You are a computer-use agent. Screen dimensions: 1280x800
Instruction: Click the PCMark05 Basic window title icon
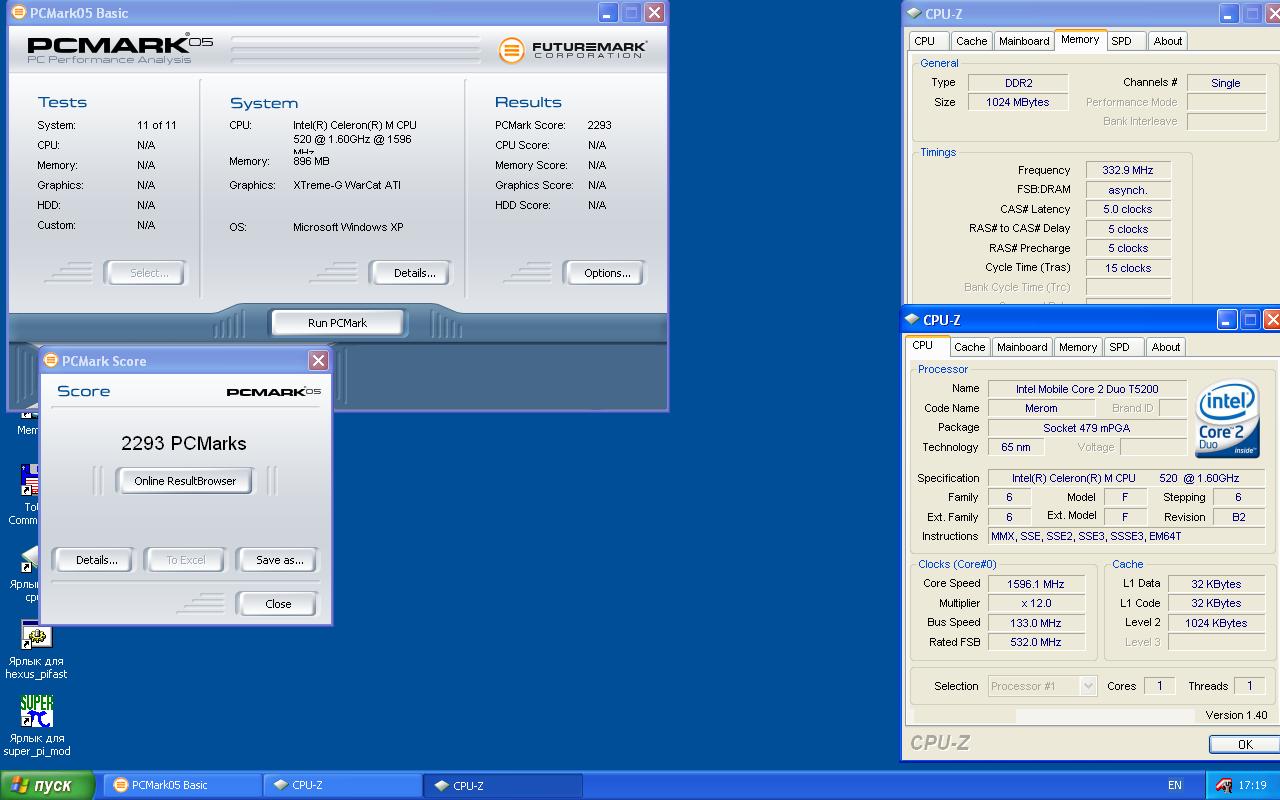18,13
